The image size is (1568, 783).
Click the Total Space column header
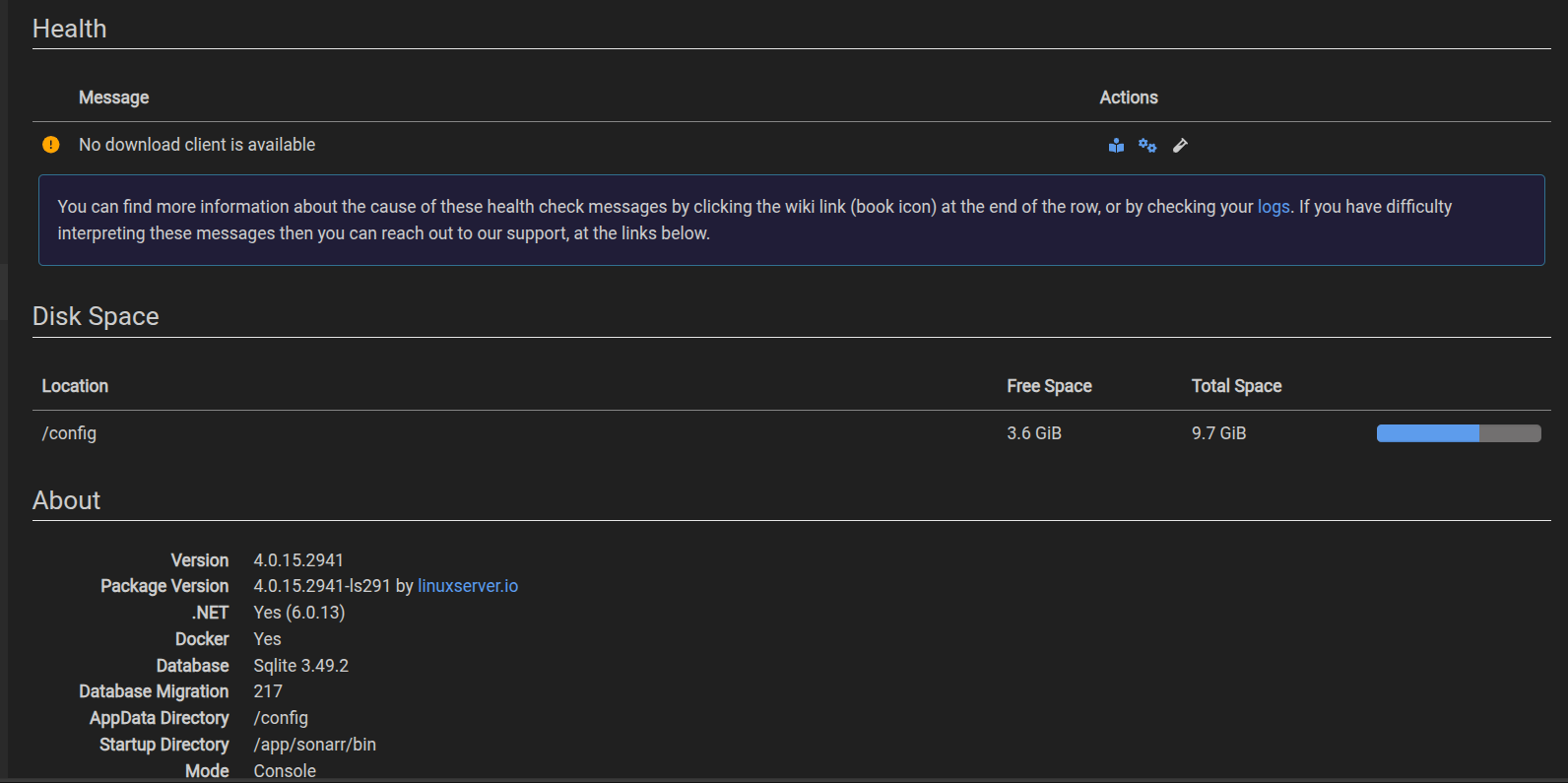pyautogui.click(x=1236, y=386)
